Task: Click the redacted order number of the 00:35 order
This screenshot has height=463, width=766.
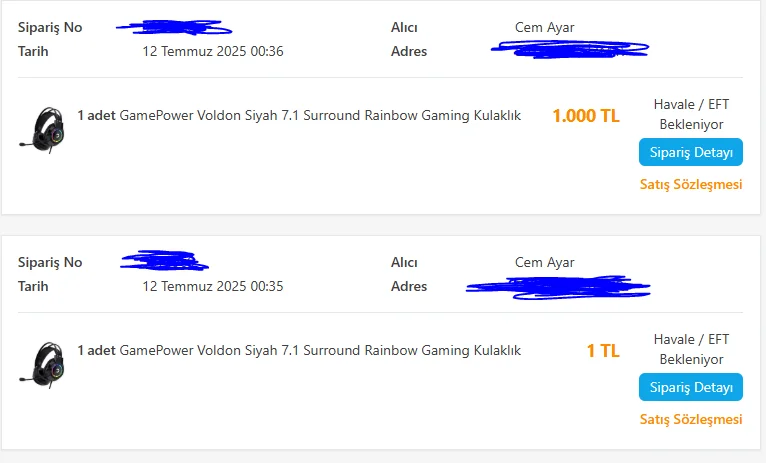Action: pyautogui.click(x=165, y=261)
